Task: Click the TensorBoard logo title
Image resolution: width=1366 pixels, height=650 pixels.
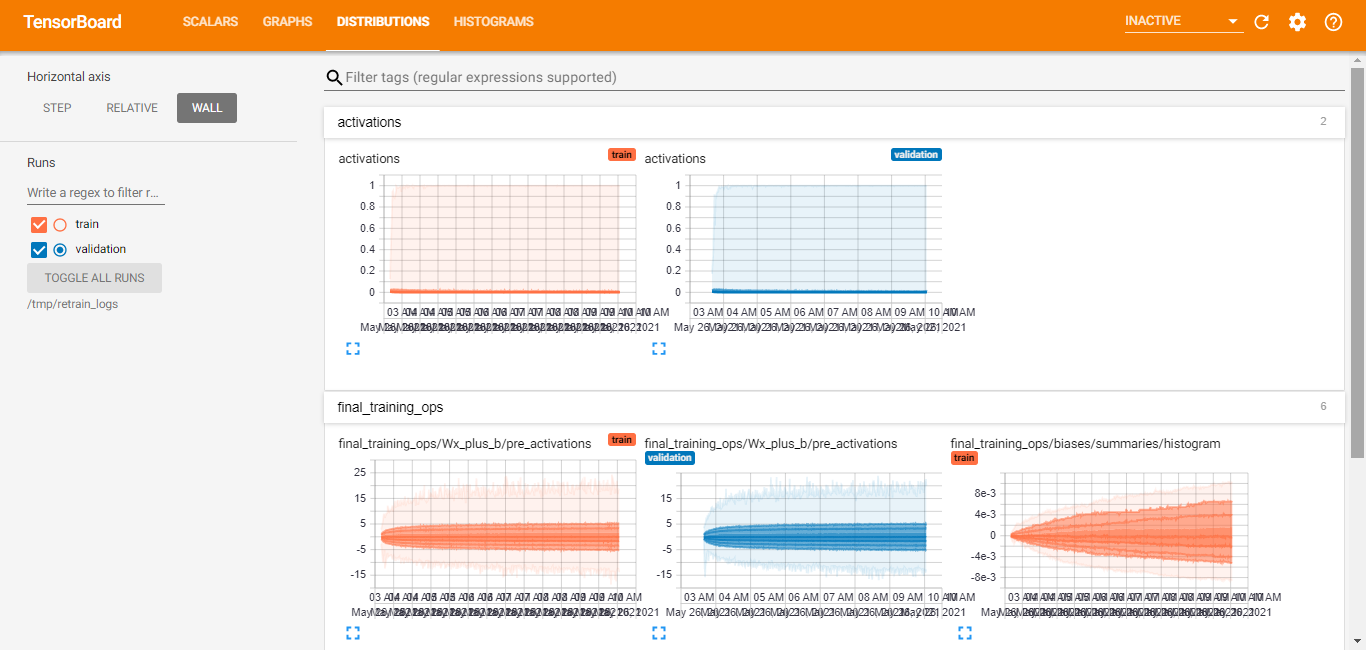Action: coord(71,21)
